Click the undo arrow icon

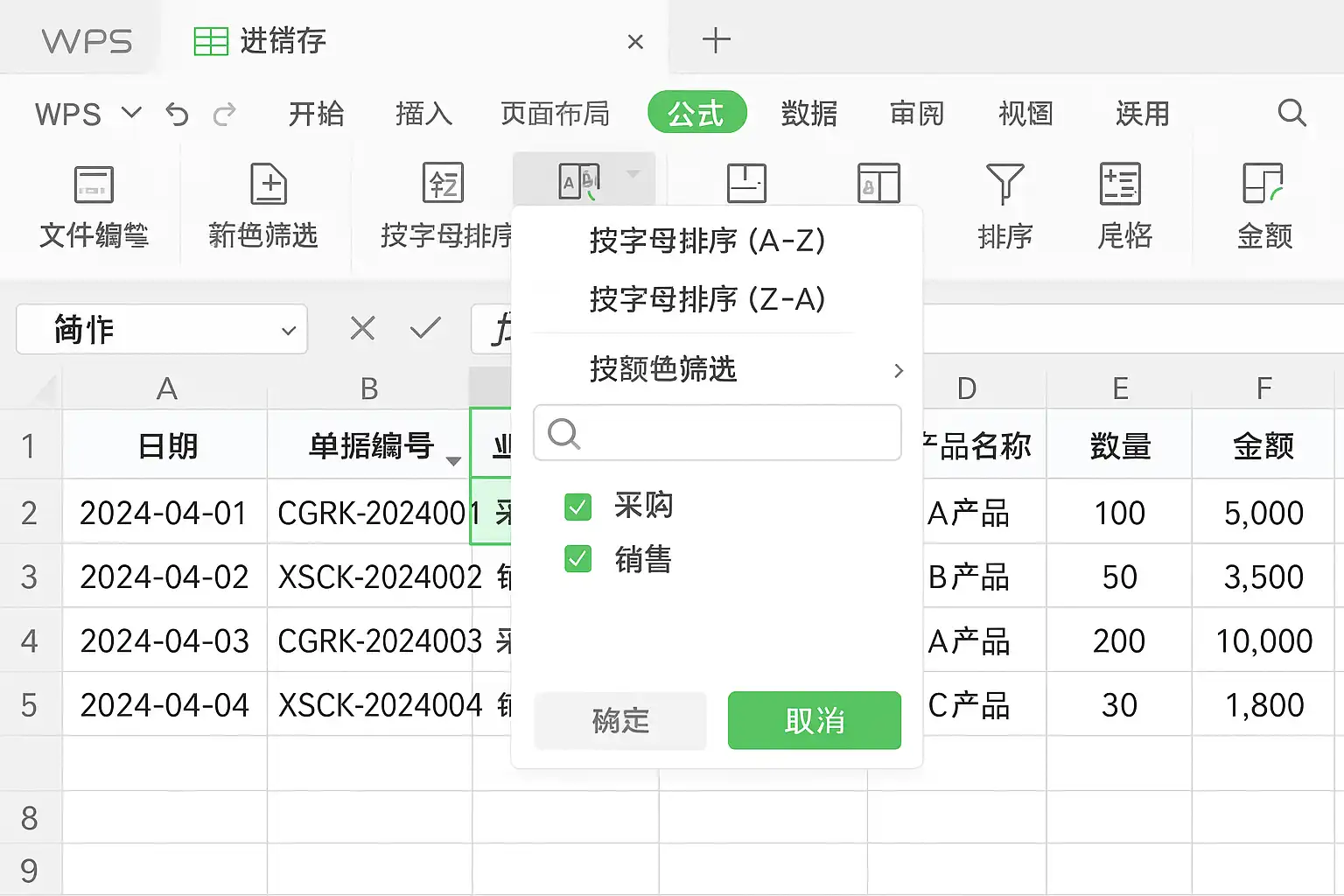point(177,115)
